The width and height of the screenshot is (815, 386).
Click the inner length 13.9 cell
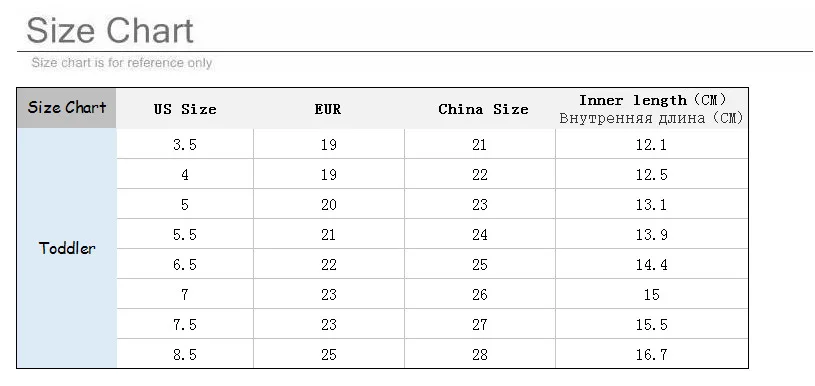tap(652, 234)
